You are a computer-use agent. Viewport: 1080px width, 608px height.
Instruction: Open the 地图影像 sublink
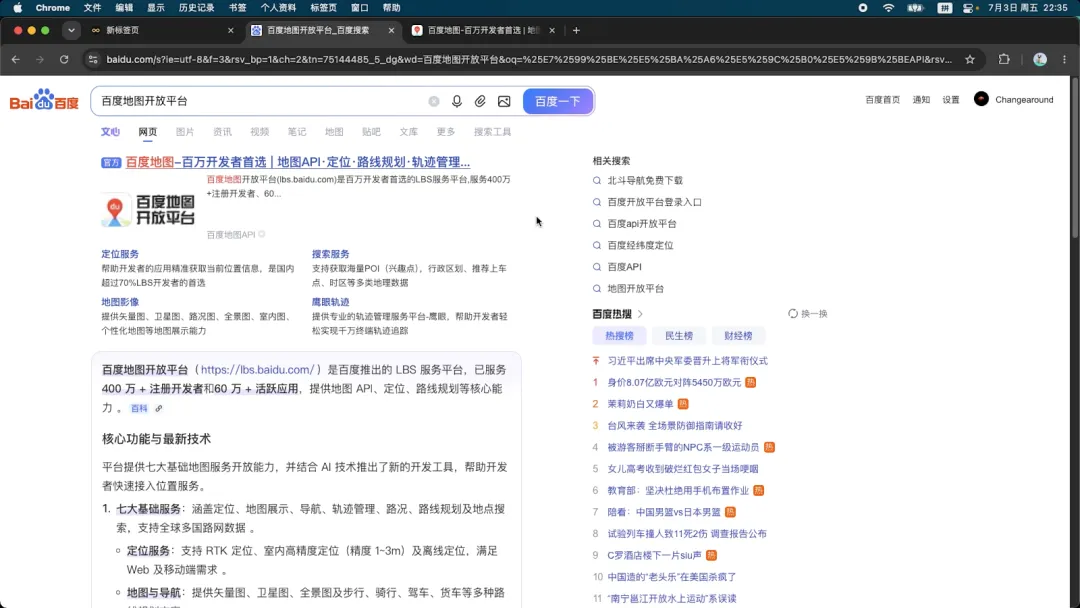tap(120, 302)
